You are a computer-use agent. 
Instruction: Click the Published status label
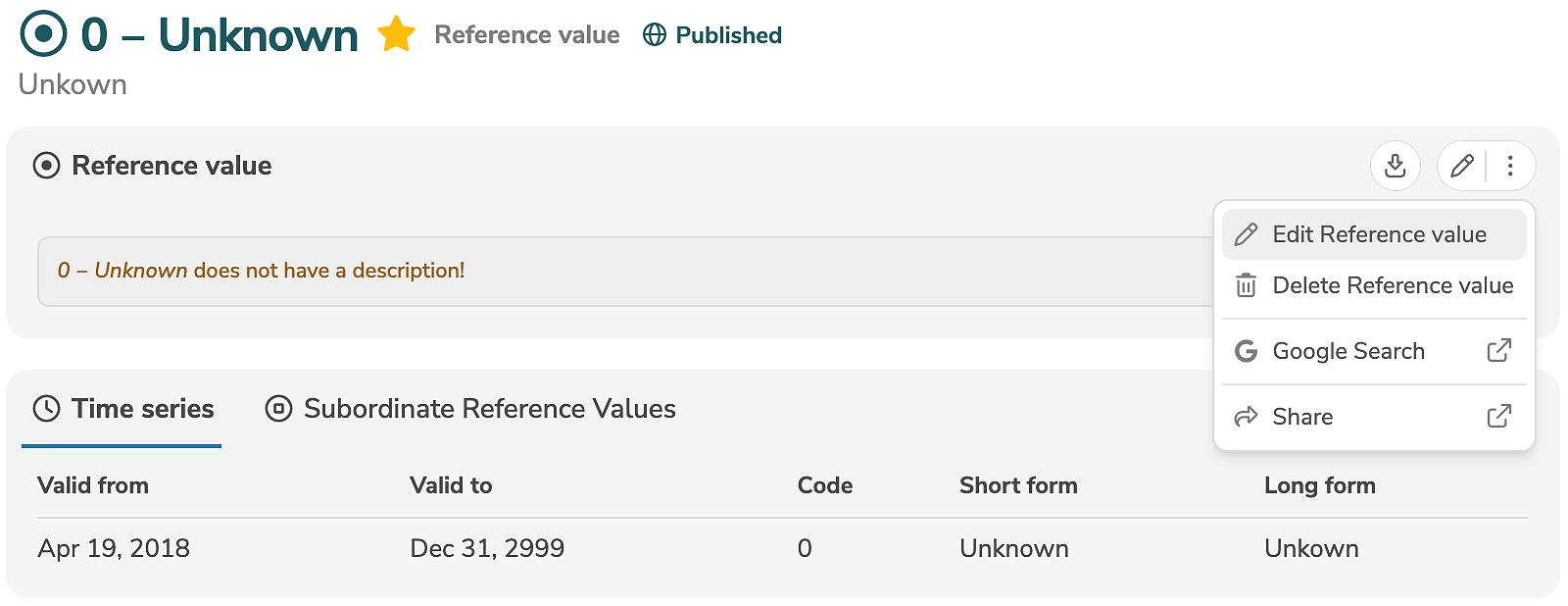728,35
